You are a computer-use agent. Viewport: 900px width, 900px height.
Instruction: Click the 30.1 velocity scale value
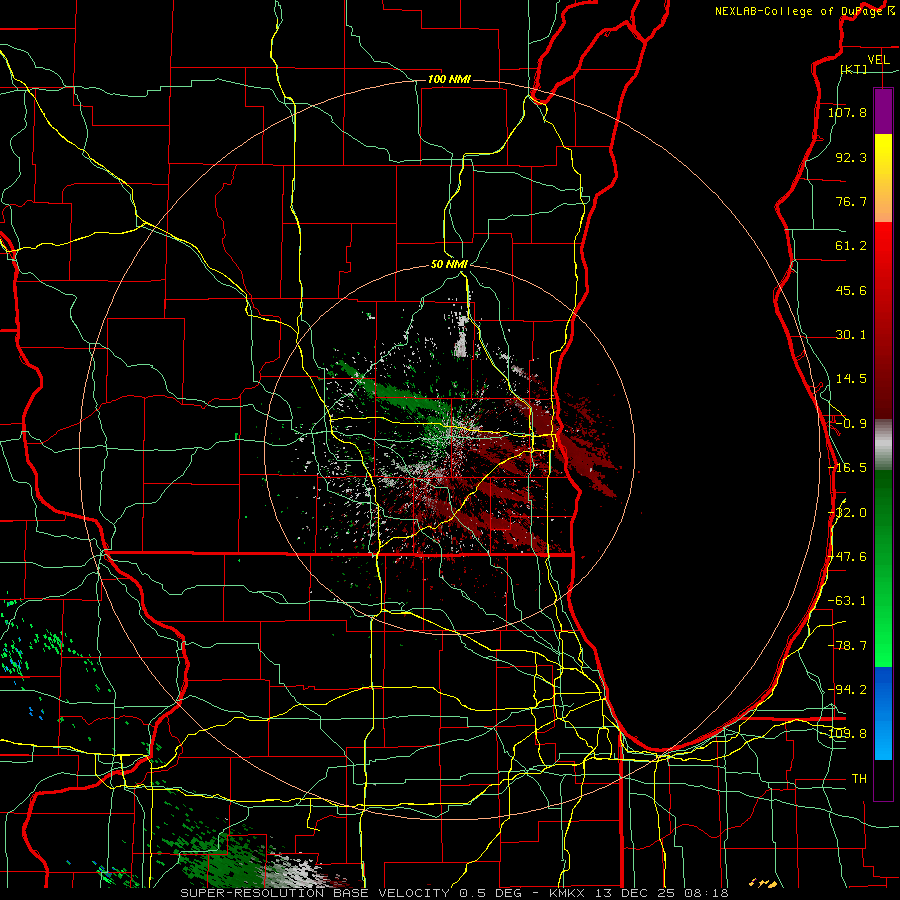[x=851, y=335]
